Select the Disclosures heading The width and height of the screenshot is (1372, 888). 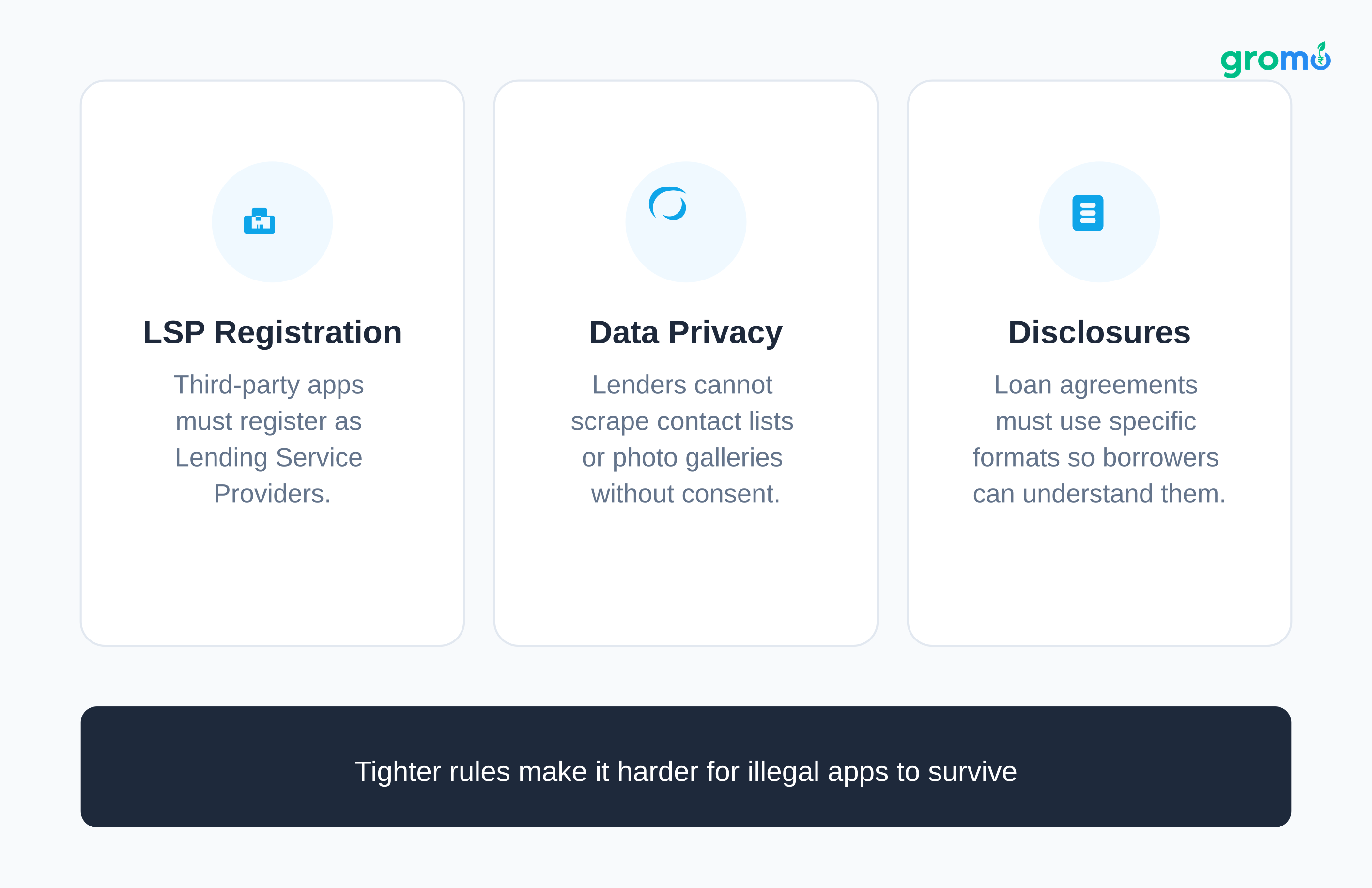click(x=1099, y=333)
